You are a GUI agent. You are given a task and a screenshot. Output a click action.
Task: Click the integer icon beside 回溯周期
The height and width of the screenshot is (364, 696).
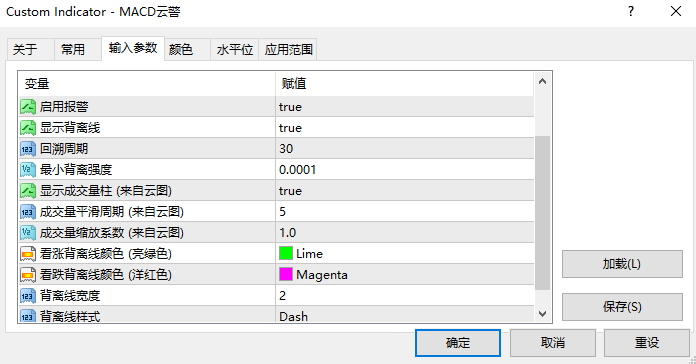point(28,149)
